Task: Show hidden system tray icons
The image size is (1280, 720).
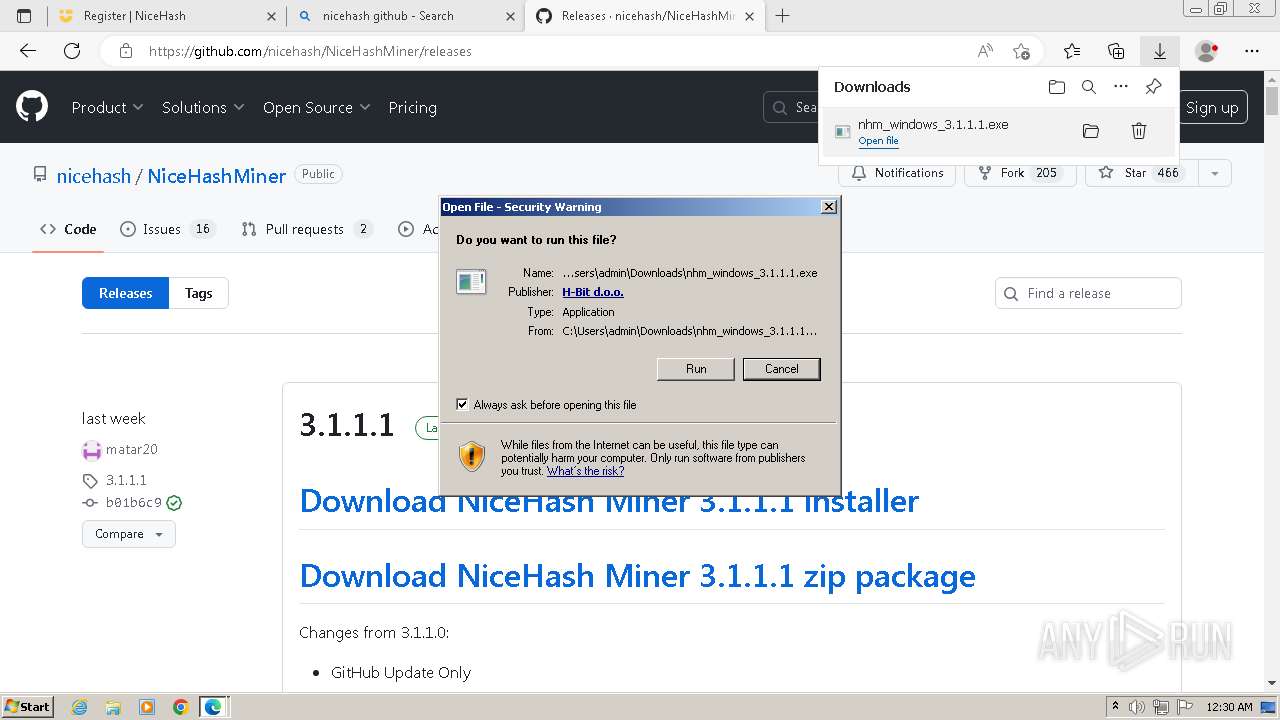Action: coord(1115,707)
